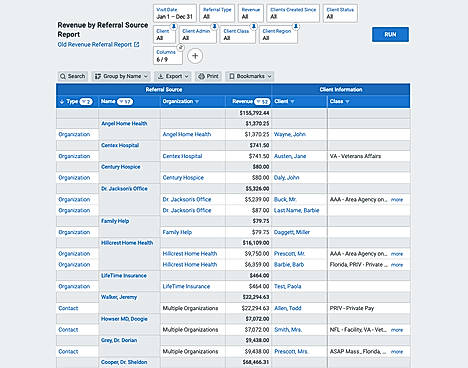
Task: Click the Organization column filter icon
Action: click(197, 102)
